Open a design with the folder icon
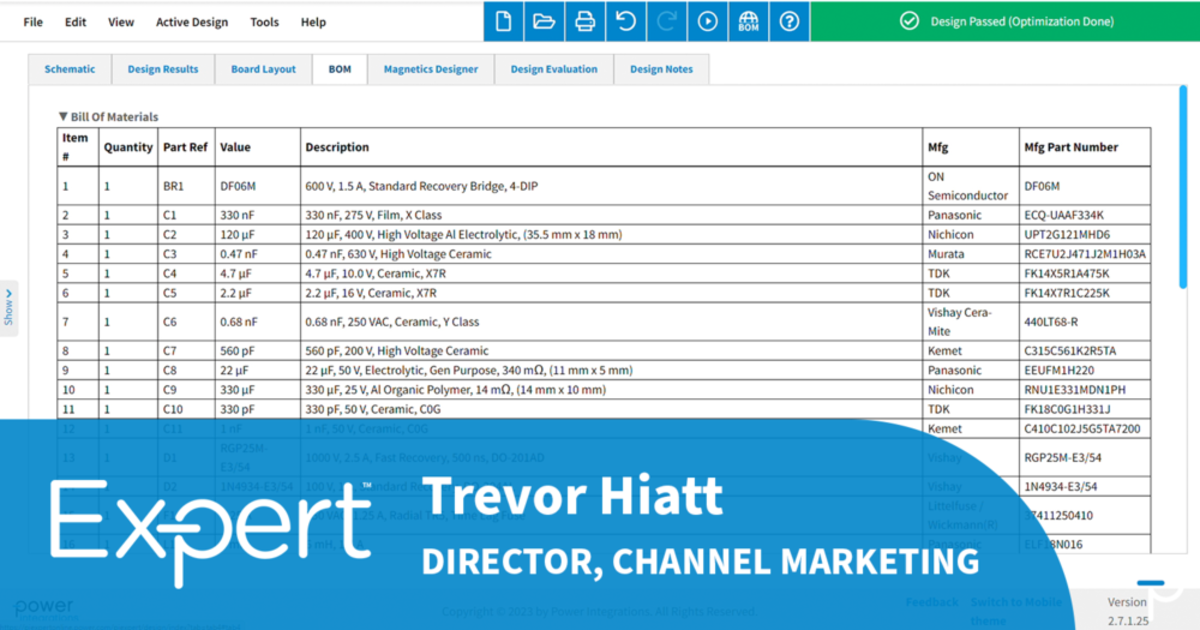The height and width of the screenshot is (630, 1200). pos(545,21)
